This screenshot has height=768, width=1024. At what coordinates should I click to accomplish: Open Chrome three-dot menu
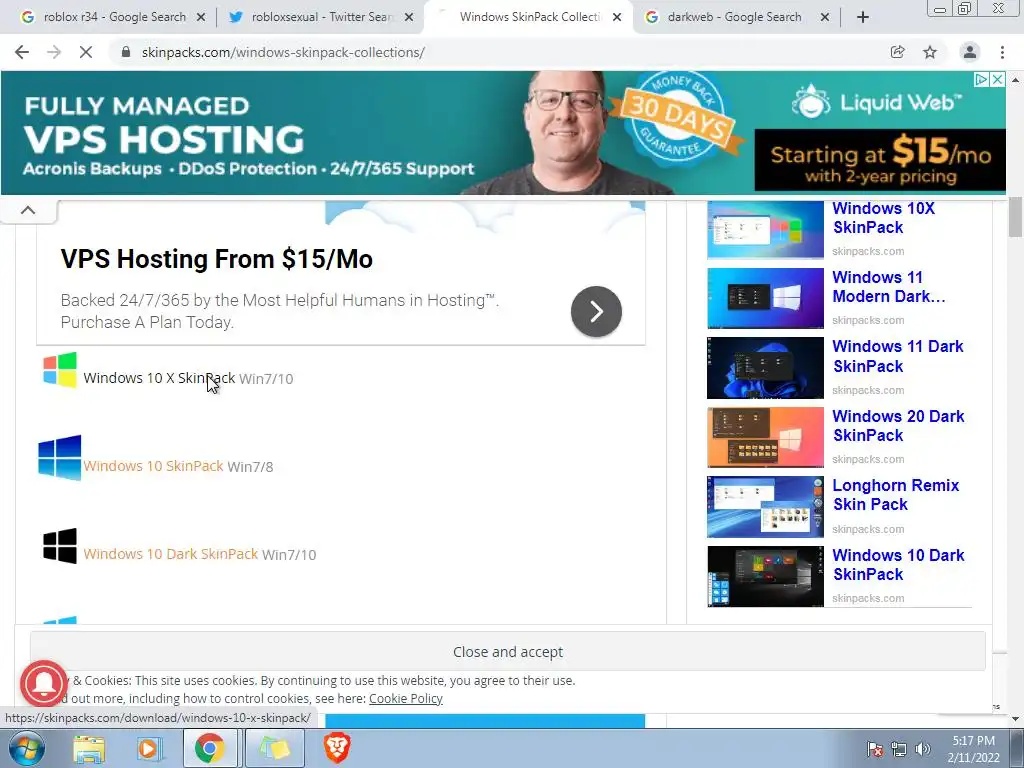coord(1002,52)
